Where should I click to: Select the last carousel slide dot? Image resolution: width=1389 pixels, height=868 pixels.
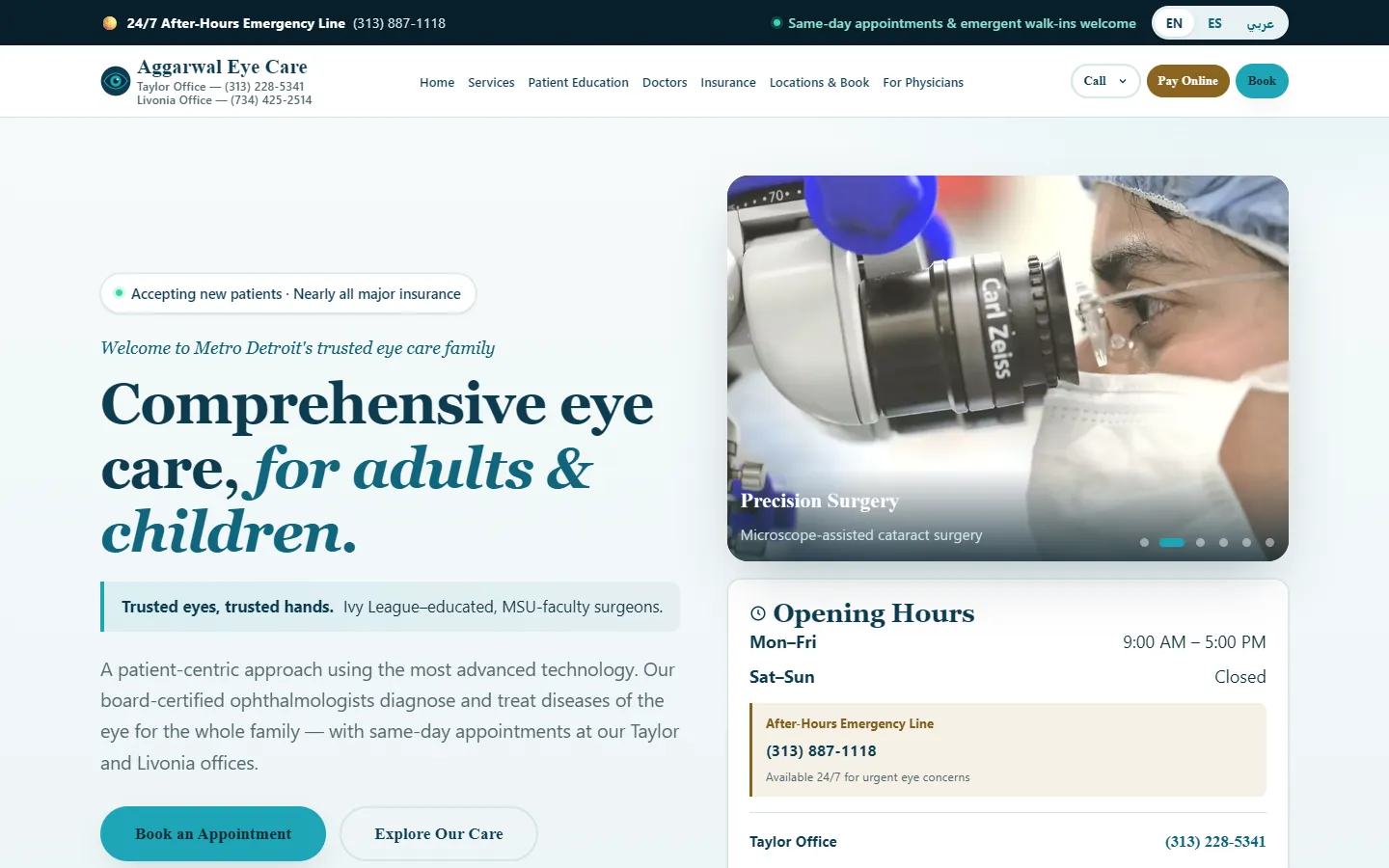1269,542
